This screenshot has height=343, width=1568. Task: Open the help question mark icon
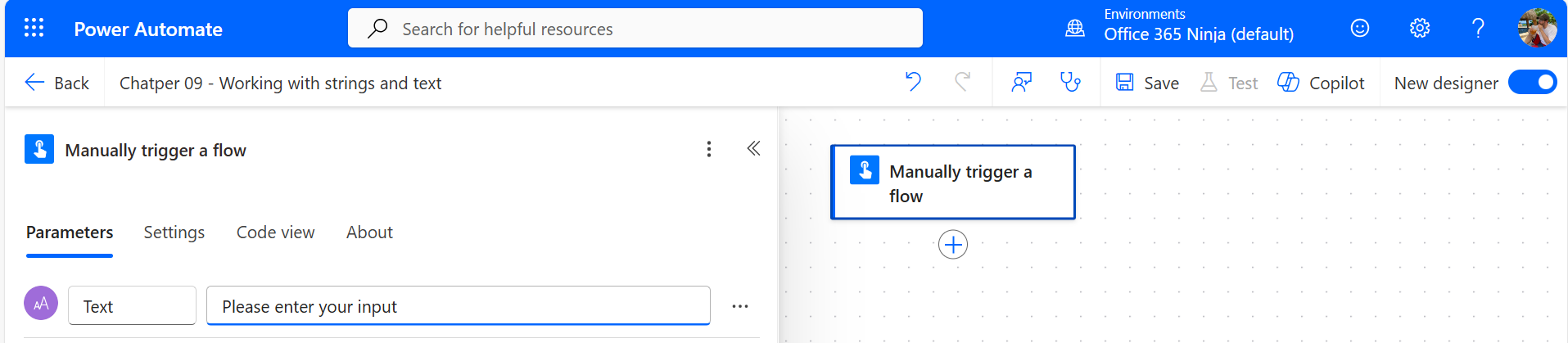coord(1478,29)
